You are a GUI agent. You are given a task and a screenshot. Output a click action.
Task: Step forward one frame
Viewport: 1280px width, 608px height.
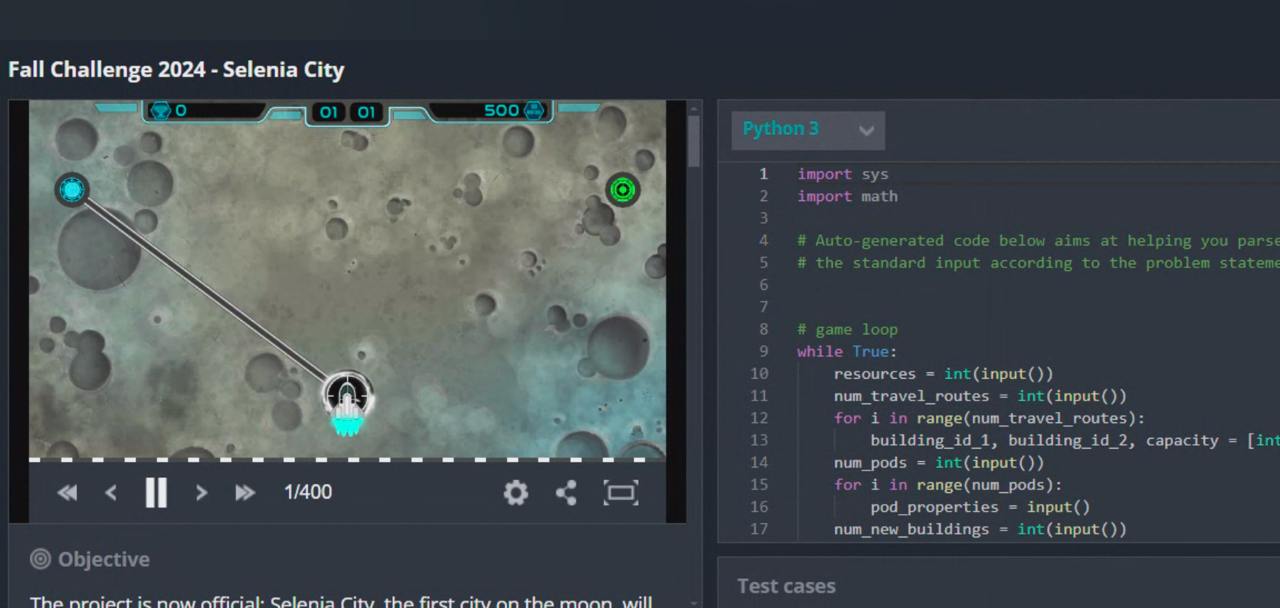[x=201, y=492]
